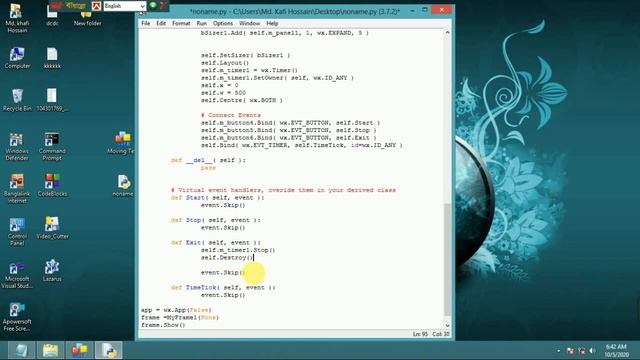Image resolution: width=640 pixels, height=360 pixels.
Task: Click the scroll up arrow in editor
Action: [447, 33]
